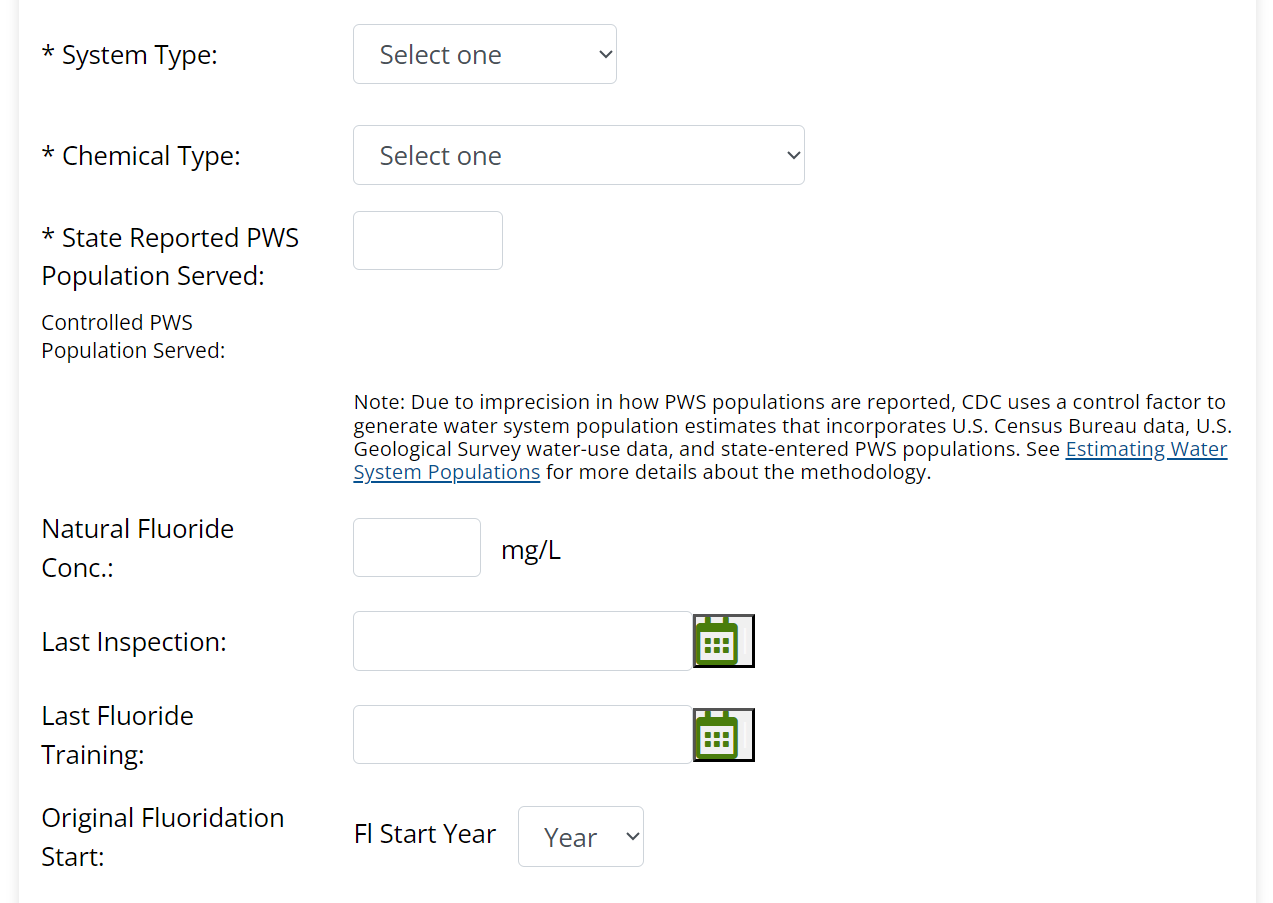The height and width of the screenshot is (903, 1273).
Task: Click the mg/L unit text
Action: coord(530,549)
